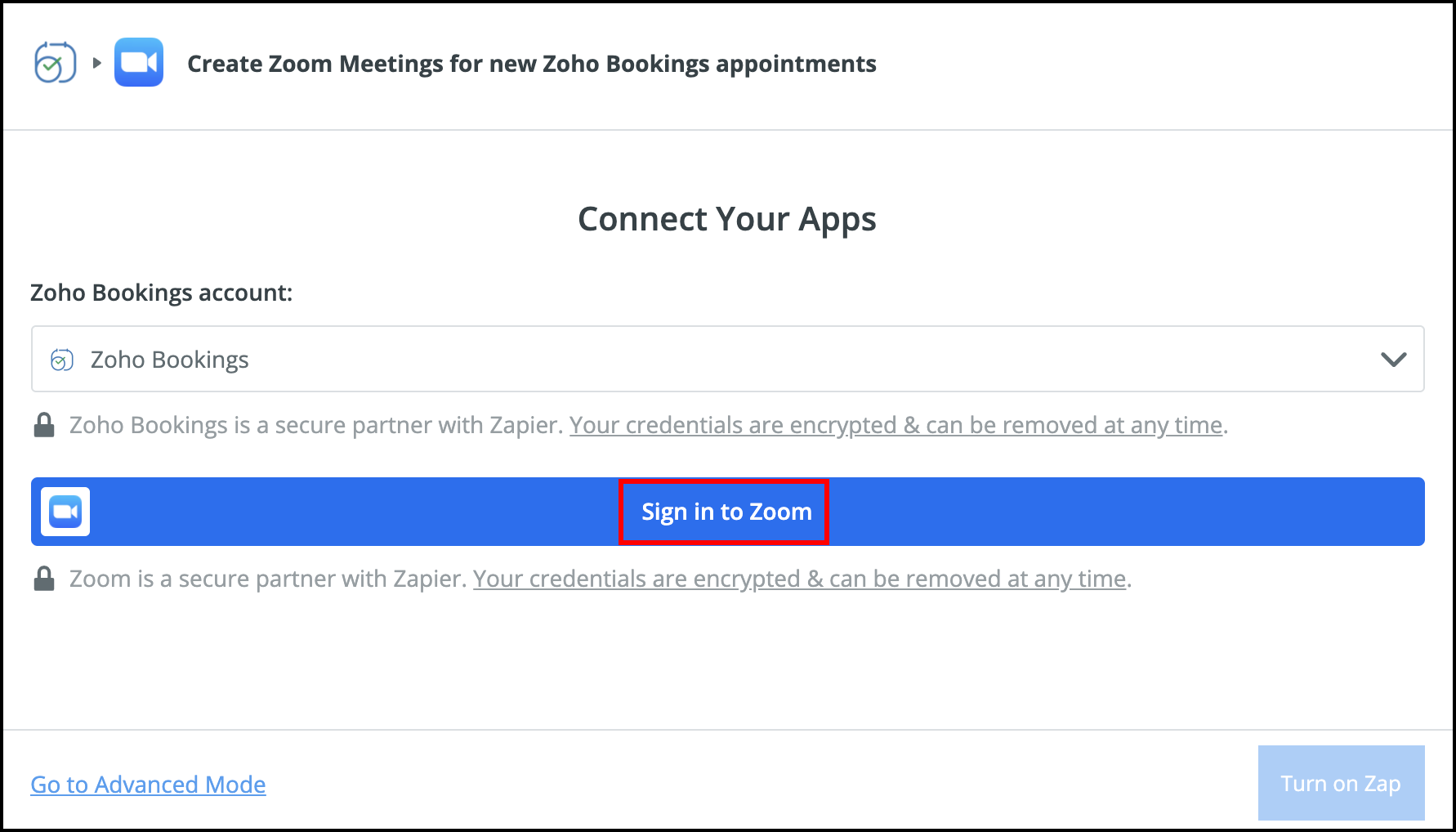Click the "Zoho Bookings" text in the account dropdown
Screen dimensions: 1456x832
(x=169, y=360)
